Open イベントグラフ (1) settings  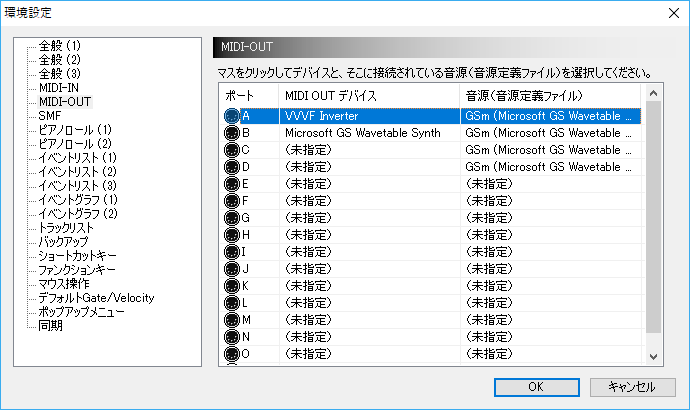pos(78,200)
